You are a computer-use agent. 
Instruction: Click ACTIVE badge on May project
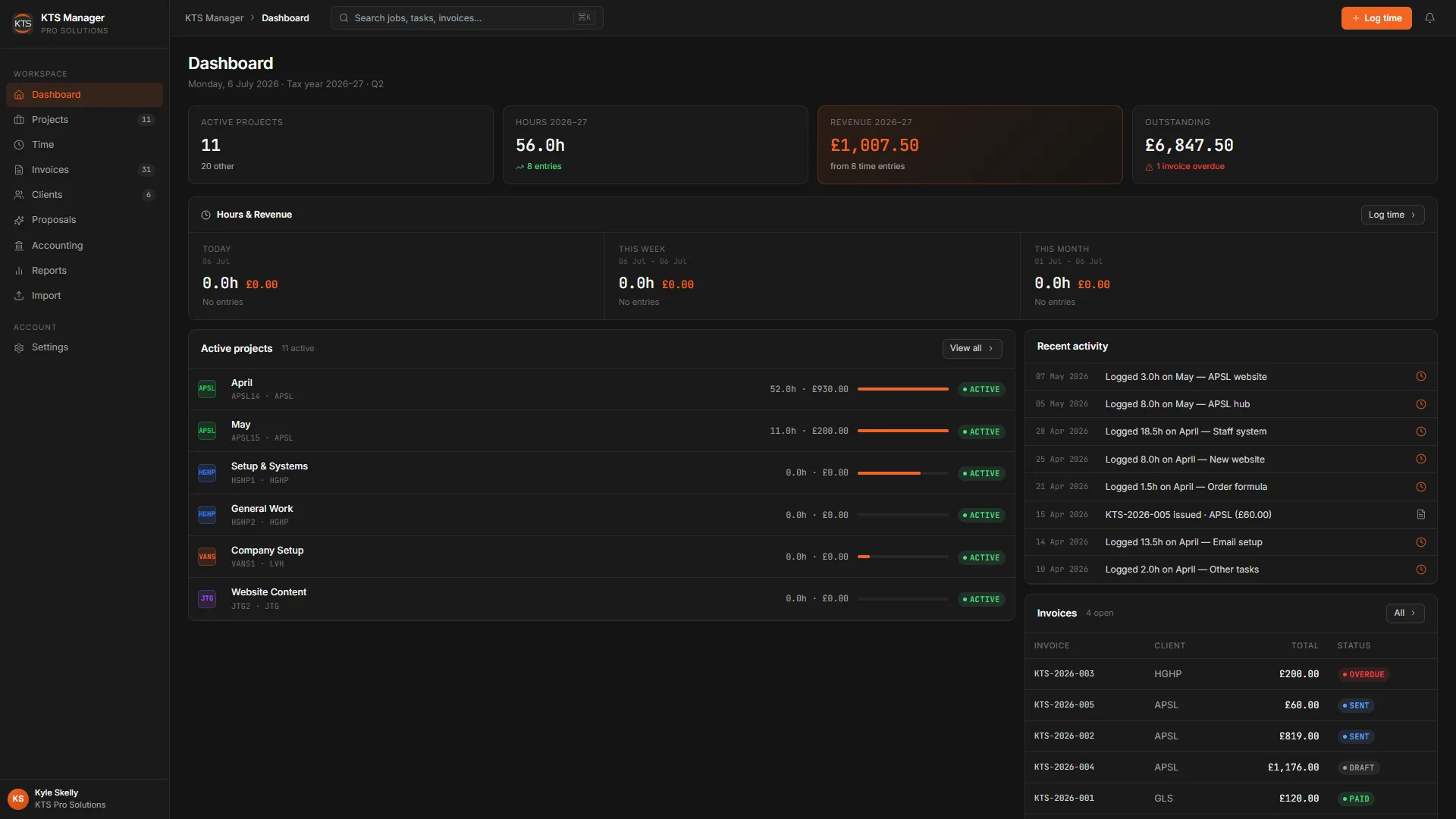(981, 431)
